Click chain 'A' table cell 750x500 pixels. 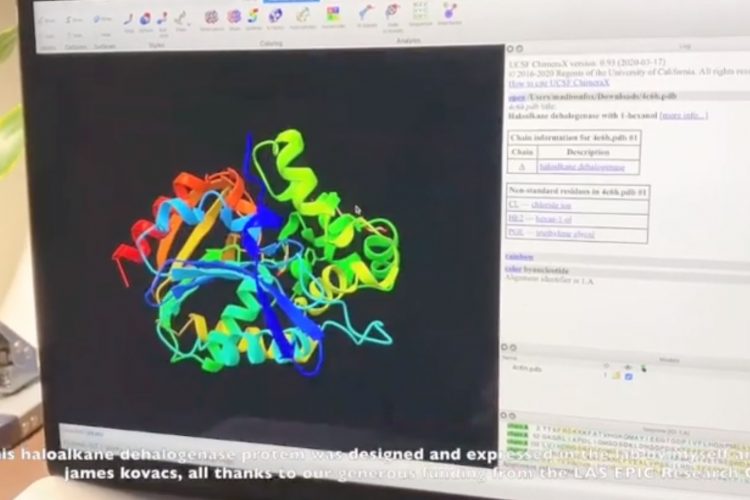coord(522,167)
